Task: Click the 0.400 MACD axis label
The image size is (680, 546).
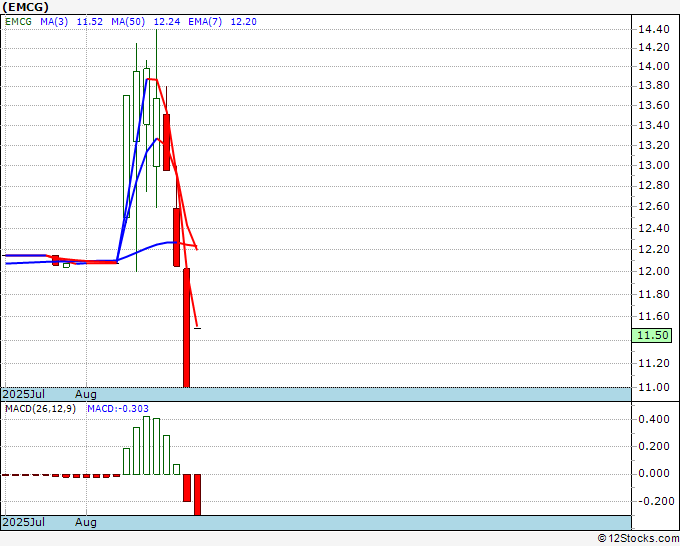Action: coord(654,419)
